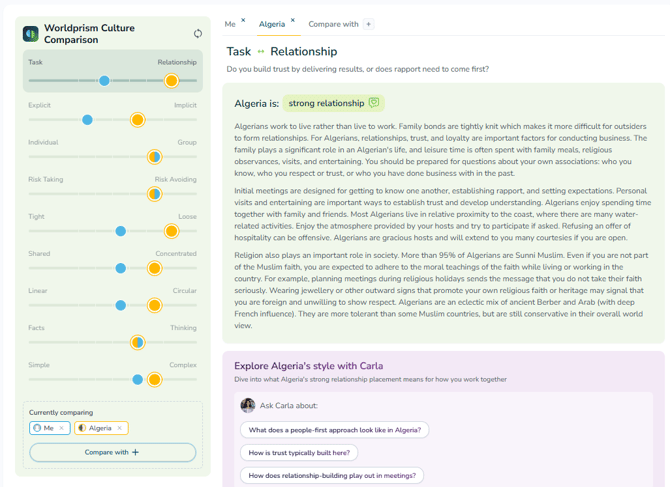
Task: Click the orange Algeria marker on Task-Relationship slider
Action: [x=171, y=81]
